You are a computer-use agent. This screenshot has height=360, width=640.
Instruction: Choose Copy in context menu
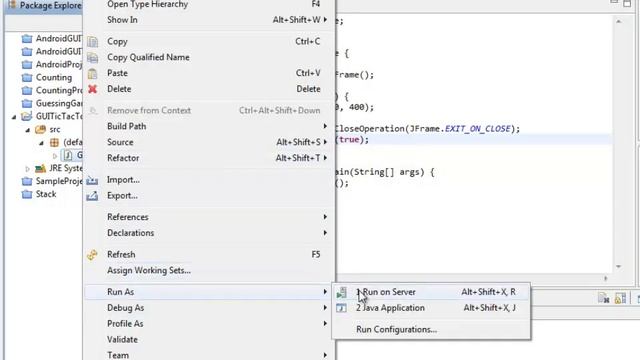tap(209, 42)
